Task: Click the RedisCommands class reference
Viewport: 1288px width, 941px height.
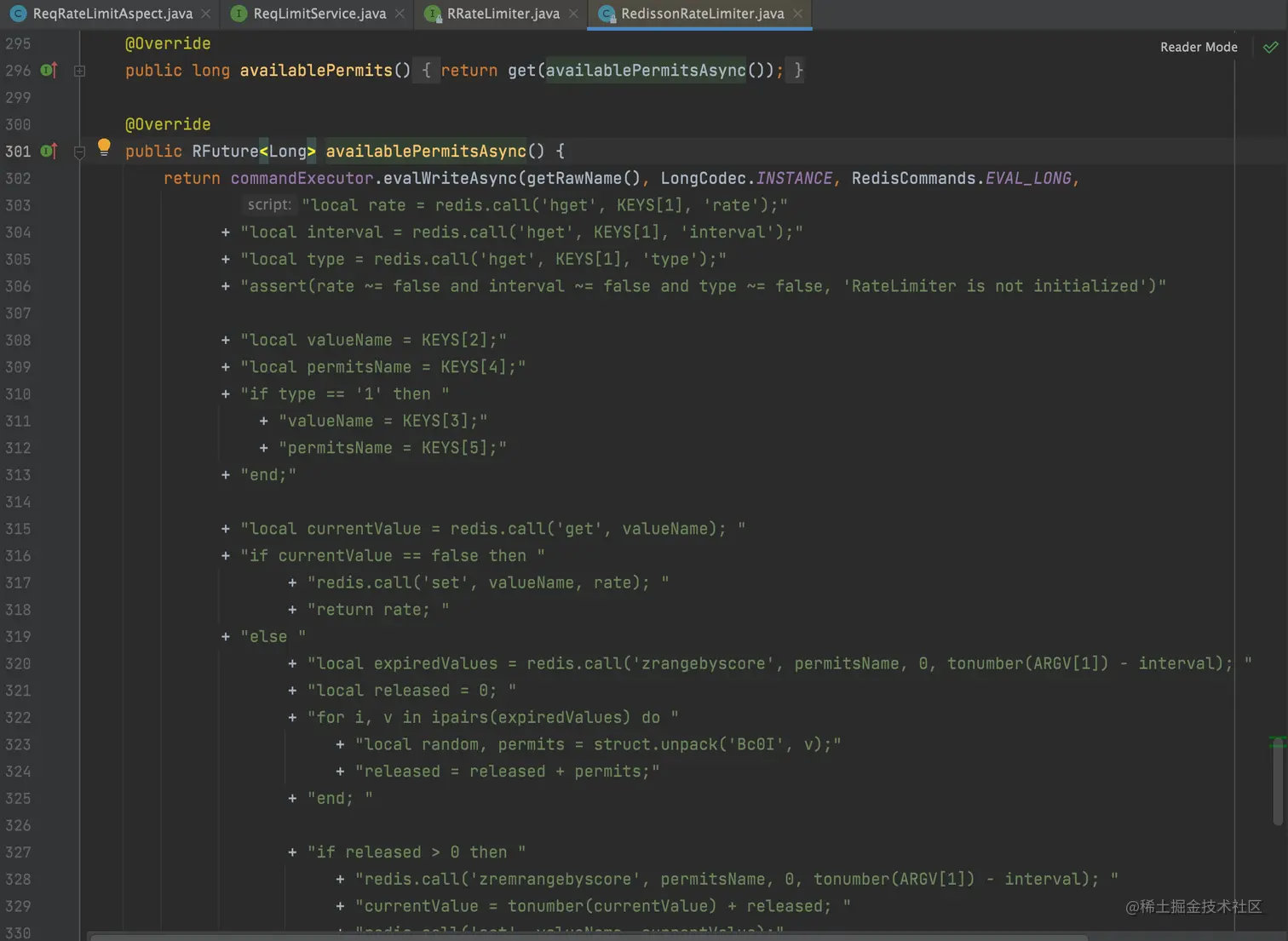Action: point(913,178)
